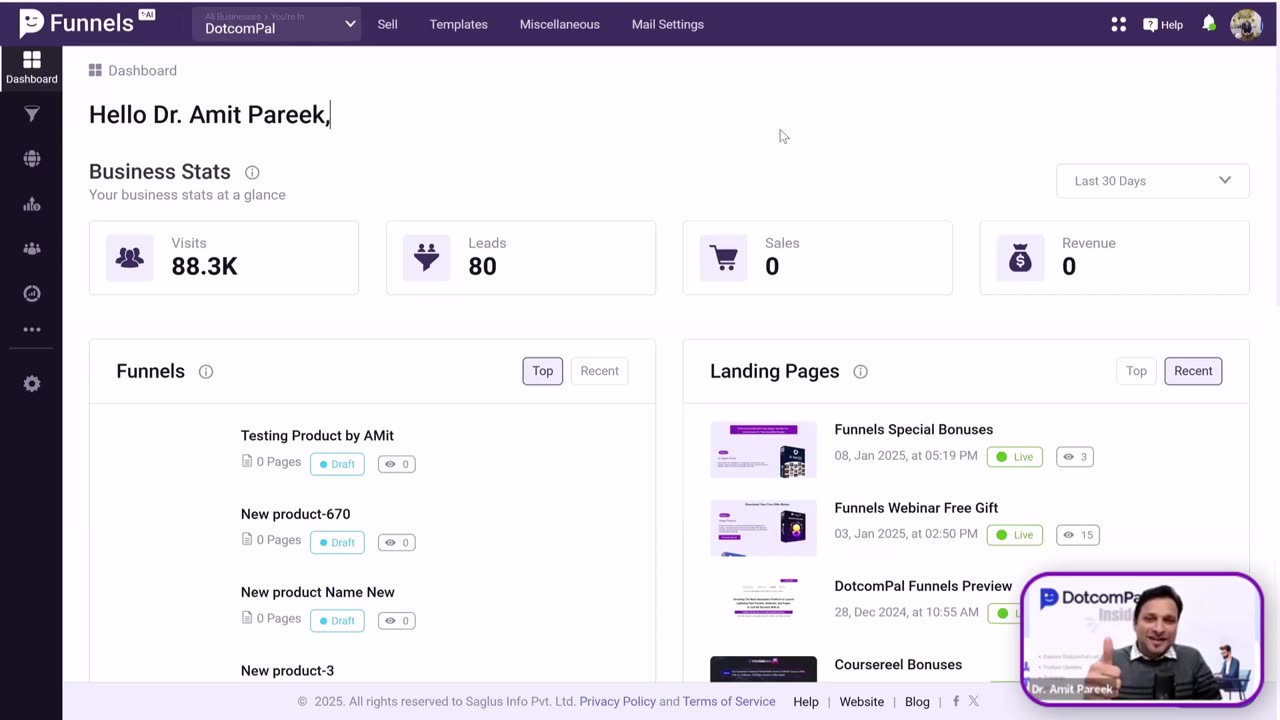1280x720 pixels.
Task: Open the Funnels Webinar Free Gift landing page
Action: [916, 508]
